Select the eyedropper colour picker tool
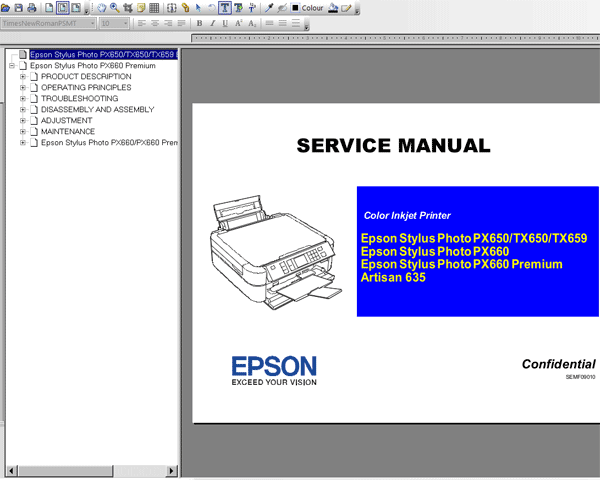Screen dimensions: 600x480 coord(269,8)
